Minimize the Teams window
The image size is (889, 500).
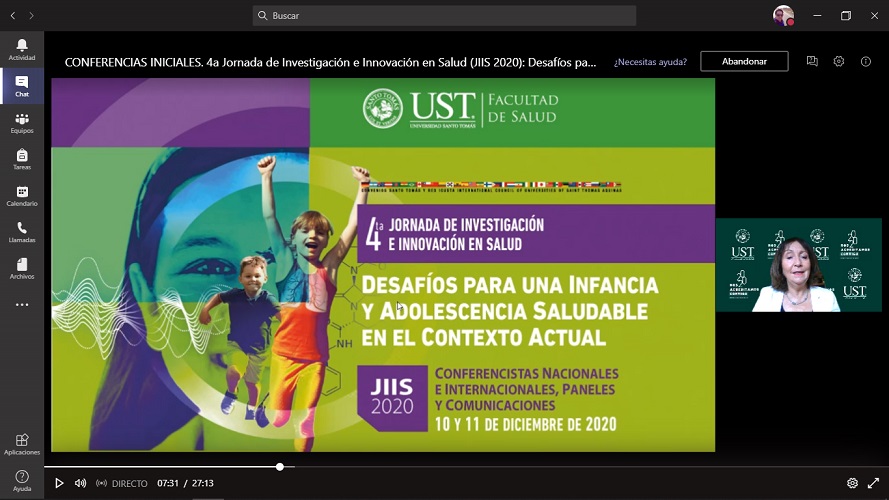[817, 15]
